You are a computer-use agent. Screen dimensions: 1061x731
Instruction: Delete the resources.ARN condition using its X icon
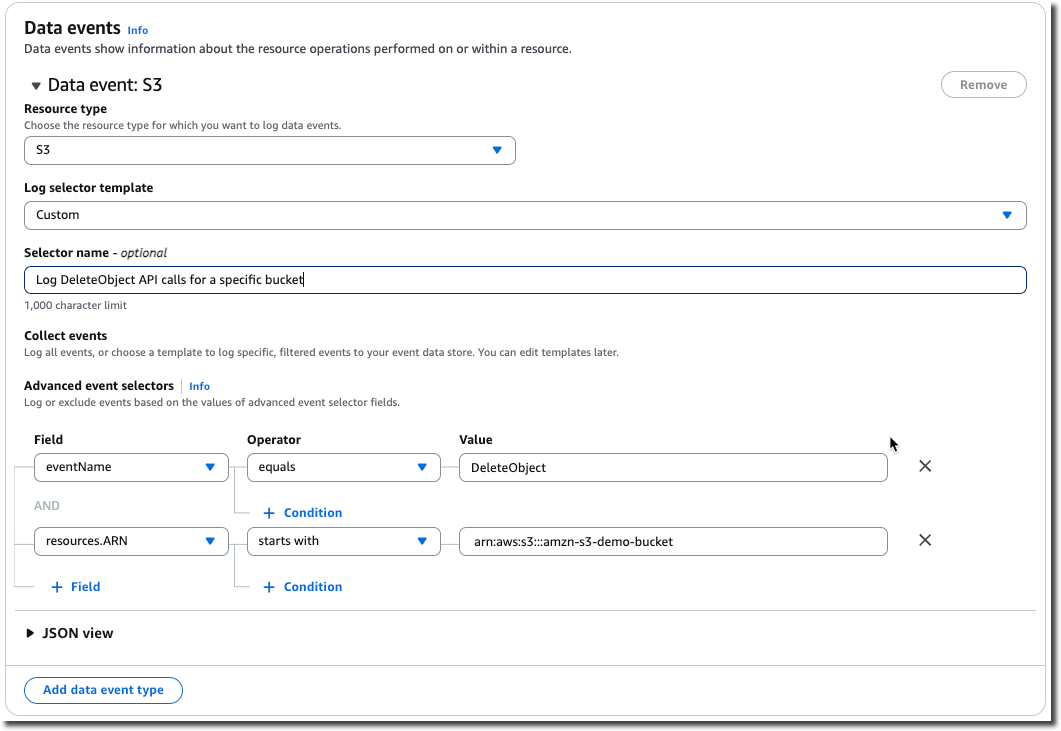[925, 540]
